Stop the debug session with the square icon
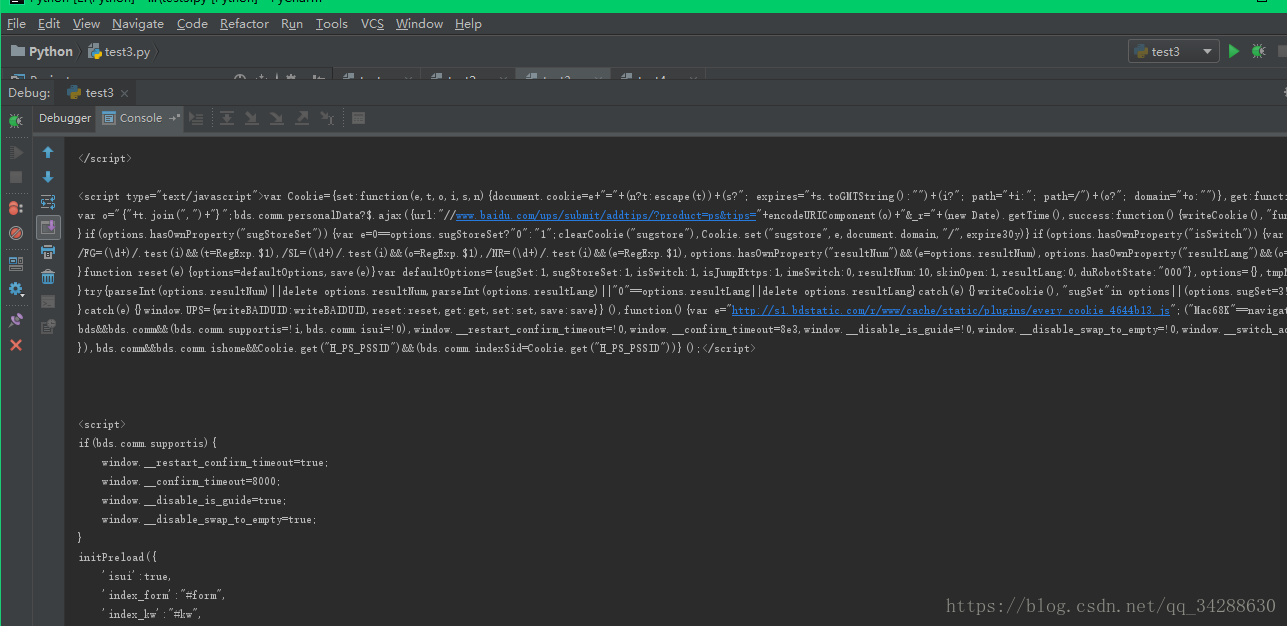This screenshot has width=1287, height=626. pos(16,177)
